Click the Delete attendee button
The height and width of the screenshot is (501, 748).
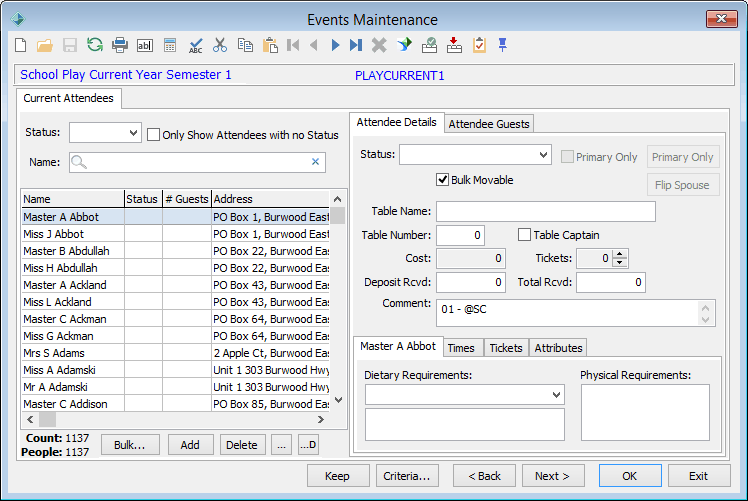[242, 445]
